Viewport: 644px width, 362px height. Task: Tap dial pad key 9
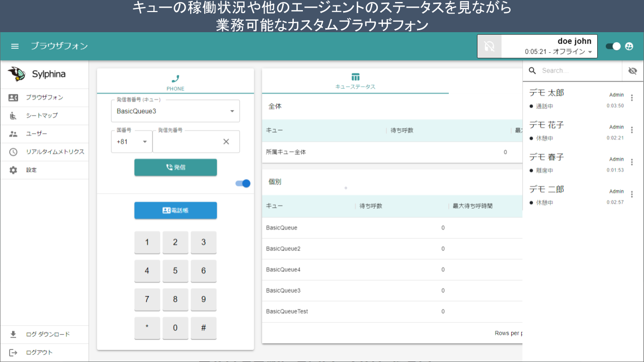[203, 299]
